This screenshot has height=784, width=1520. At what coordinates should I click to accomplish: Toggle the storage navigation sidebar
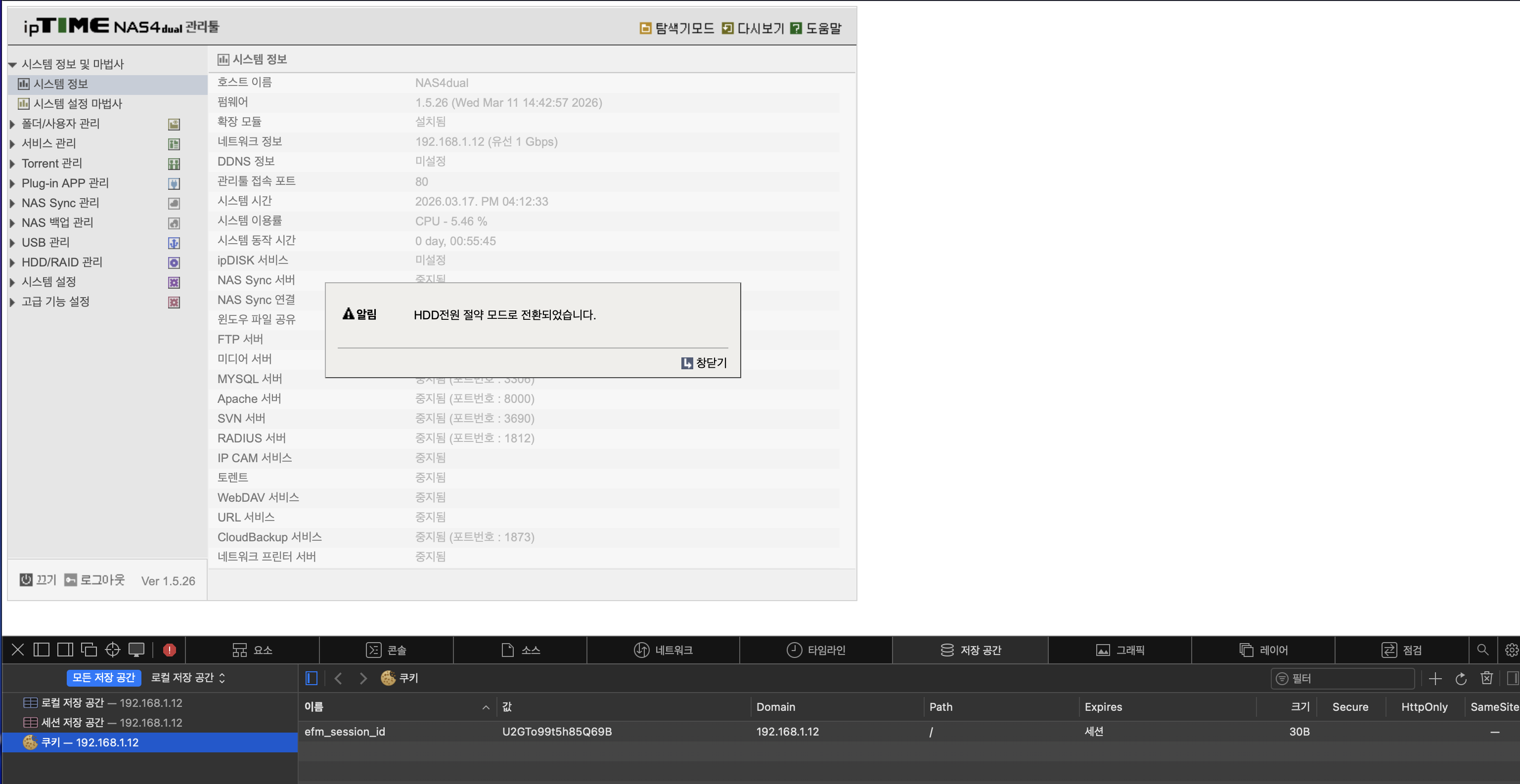tap(312, 678)
